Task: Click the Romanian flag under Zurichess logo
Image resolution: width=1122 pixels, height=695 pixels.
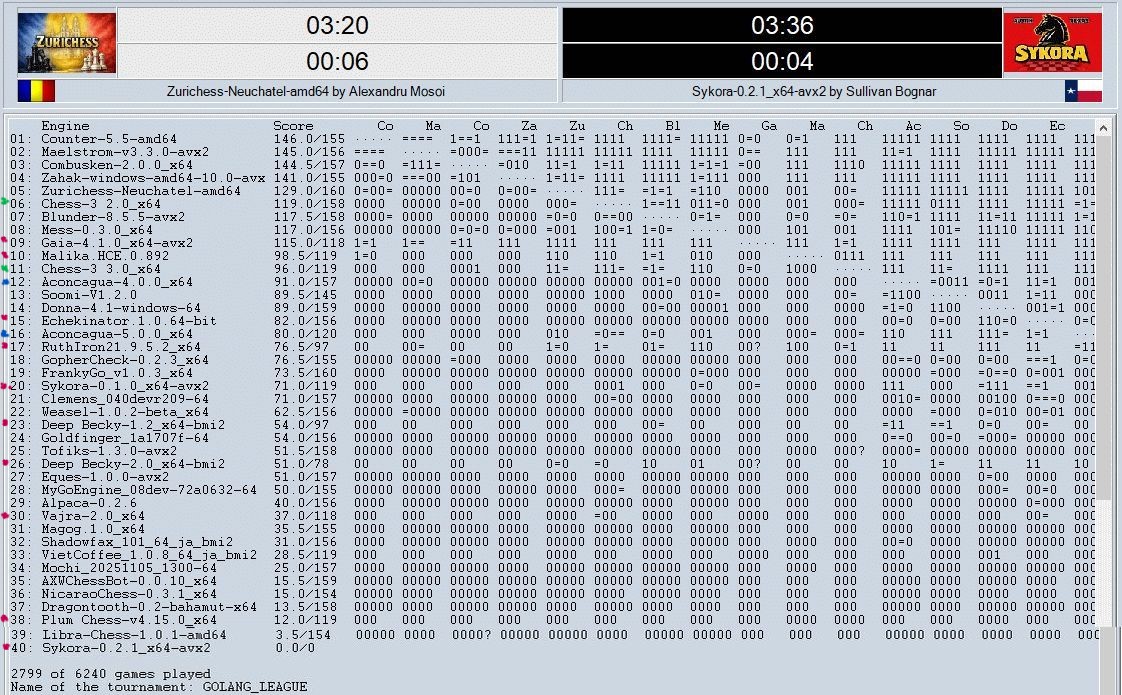Action: tap(36, 92)
